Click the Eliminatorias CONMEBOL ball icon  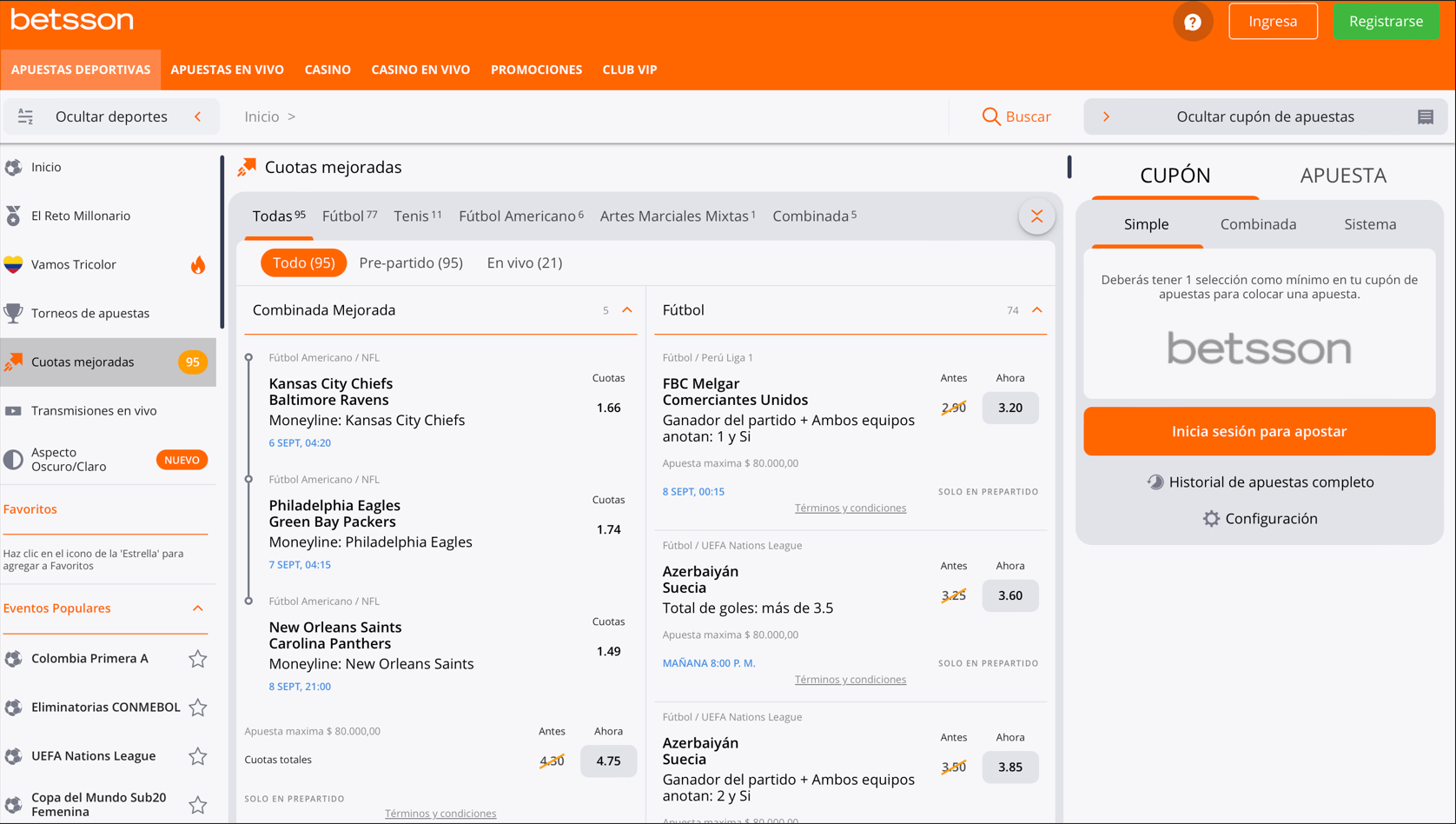click(13, 708)
